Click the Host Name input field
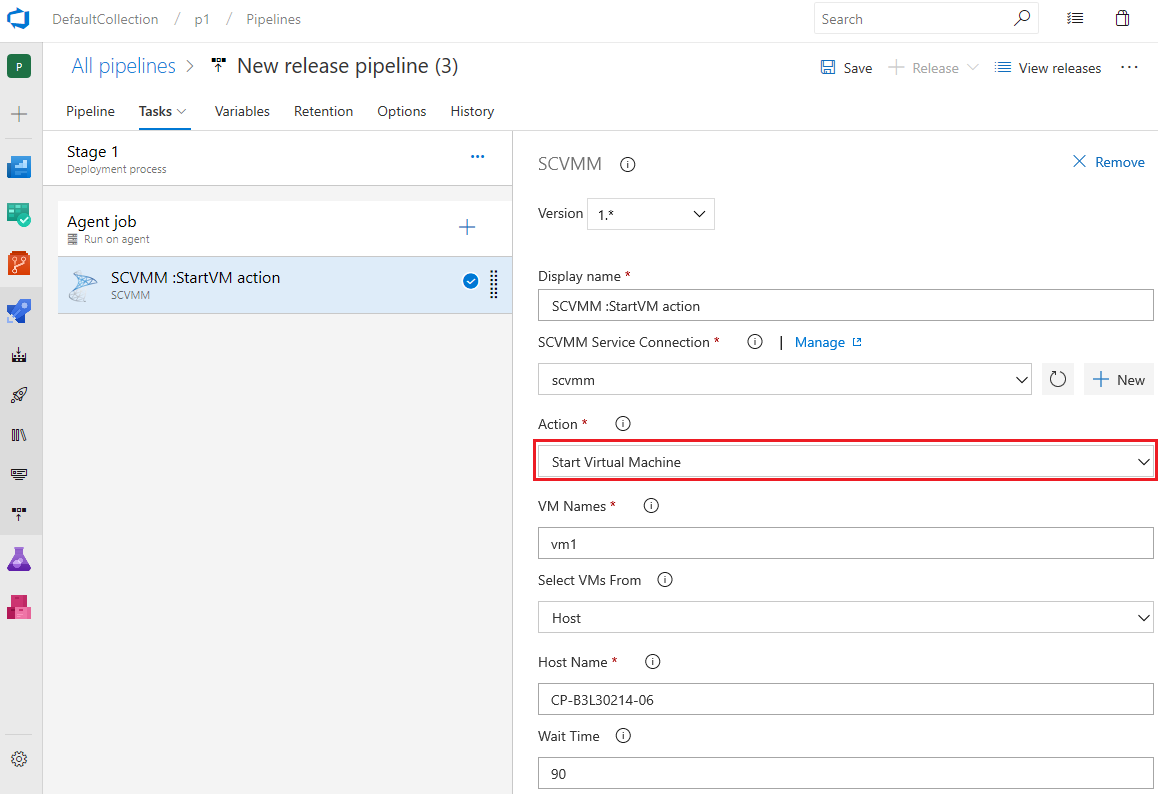Viewport: 1158px width, 794px height. click(x=846, y=699)
